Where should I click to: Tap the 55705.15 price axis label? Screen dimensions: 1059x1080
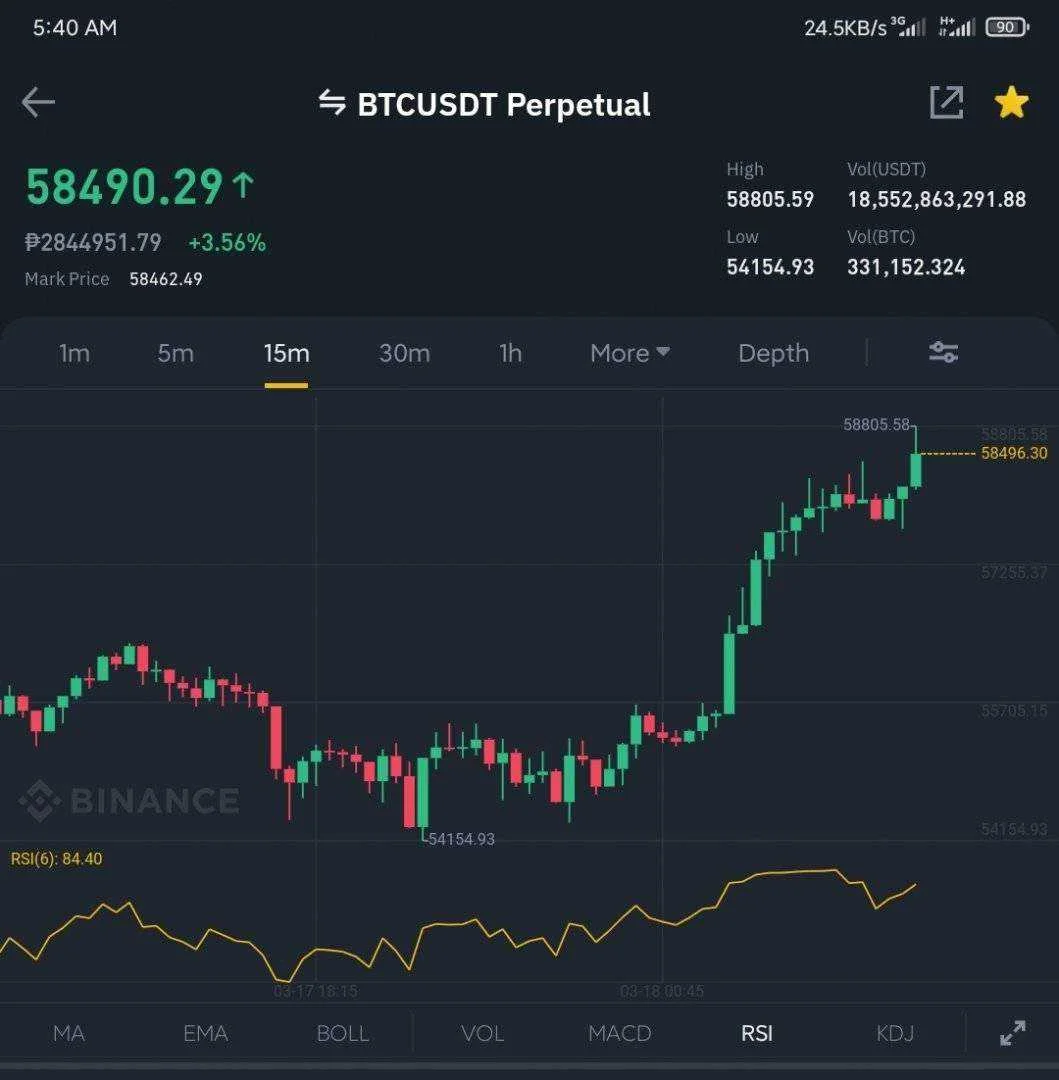tap(1014, 710)
